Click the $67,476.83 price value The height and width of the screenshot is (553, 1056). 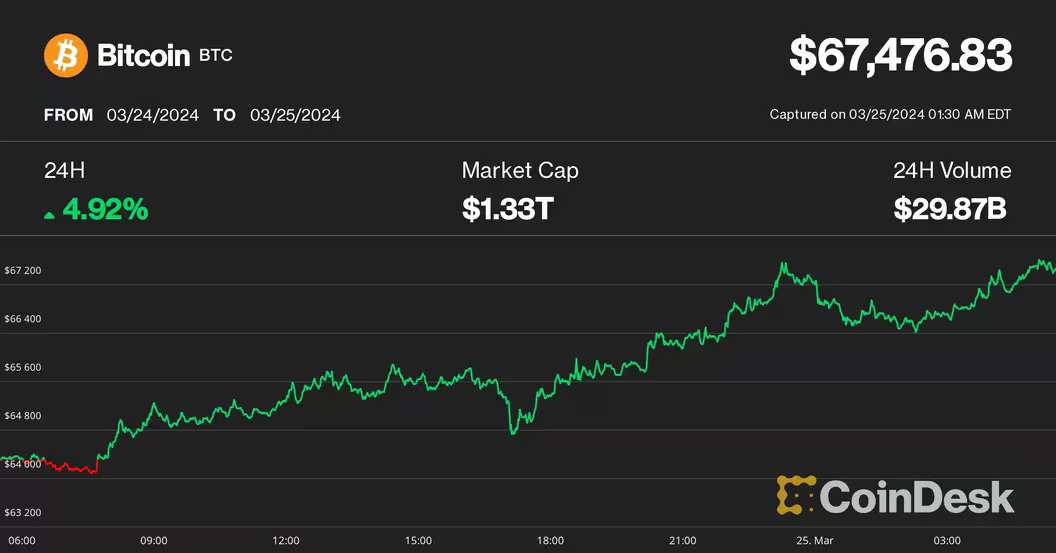pos(900,56)
